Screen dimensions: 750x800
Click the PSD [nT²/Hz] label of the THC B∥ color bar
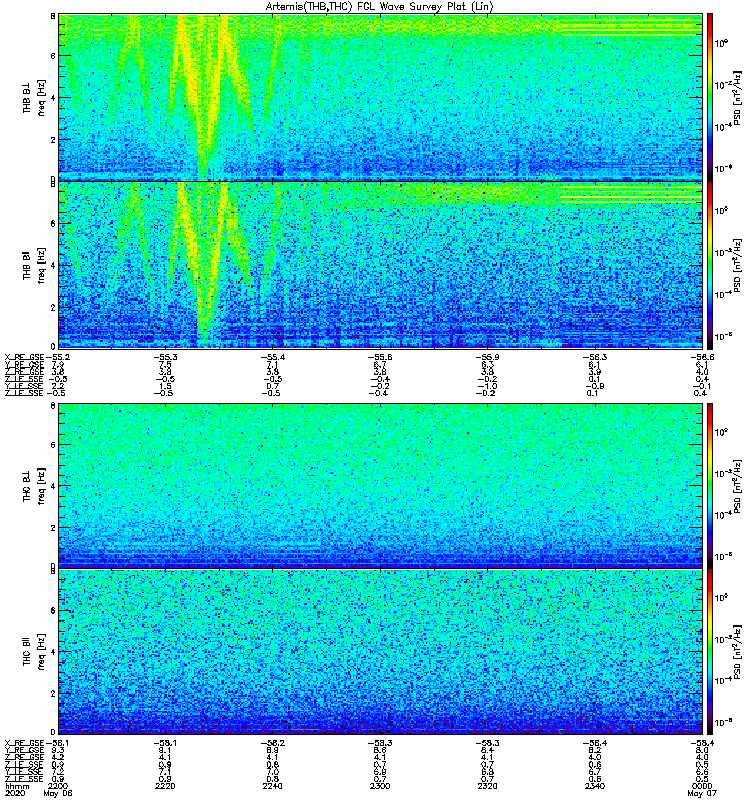click(737, 652)
